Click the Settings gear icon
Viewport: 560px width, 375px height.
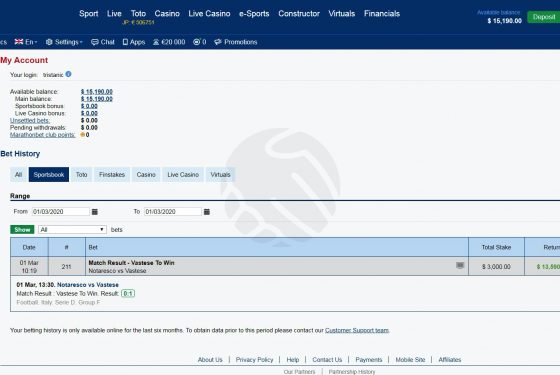(x=49, y=42)
